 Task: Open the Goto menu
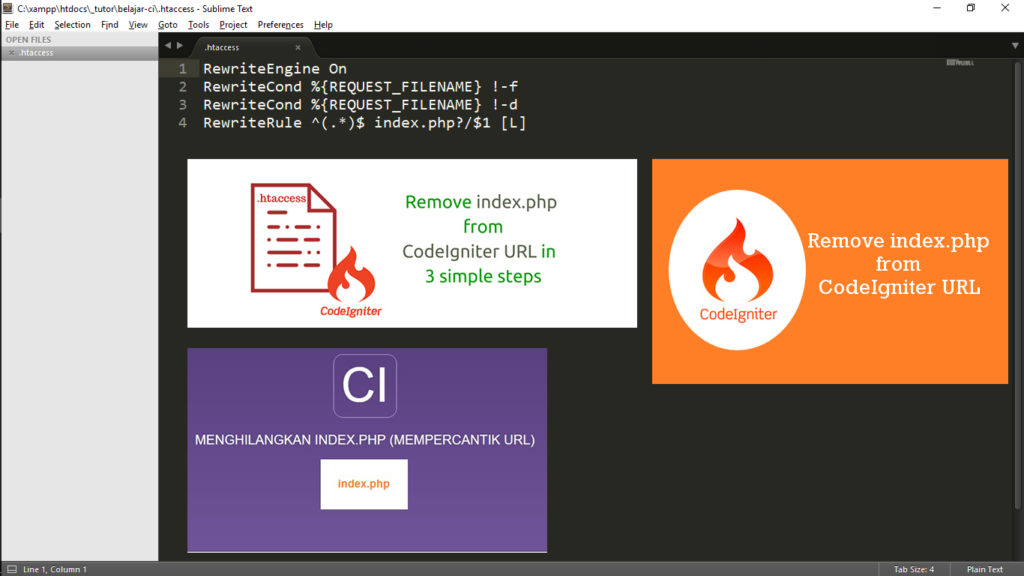tap(167, 24)
